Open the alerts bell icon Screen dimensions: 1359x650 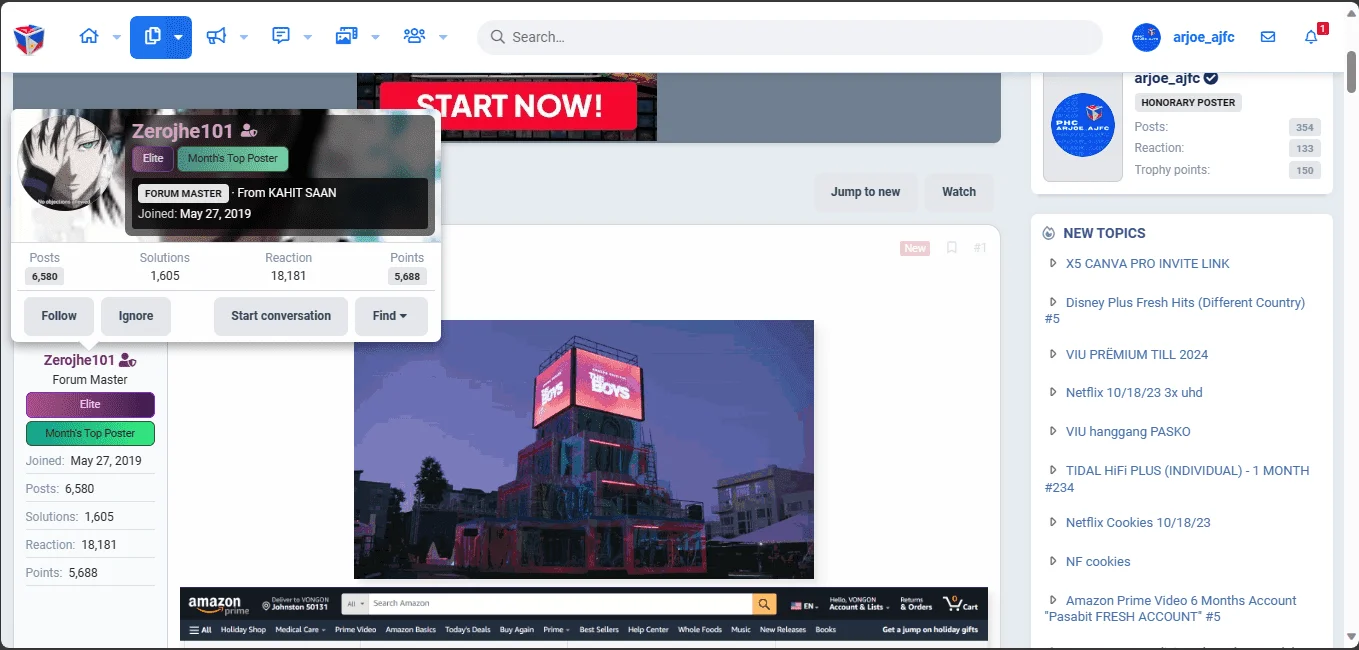[x=1311, y=37]
